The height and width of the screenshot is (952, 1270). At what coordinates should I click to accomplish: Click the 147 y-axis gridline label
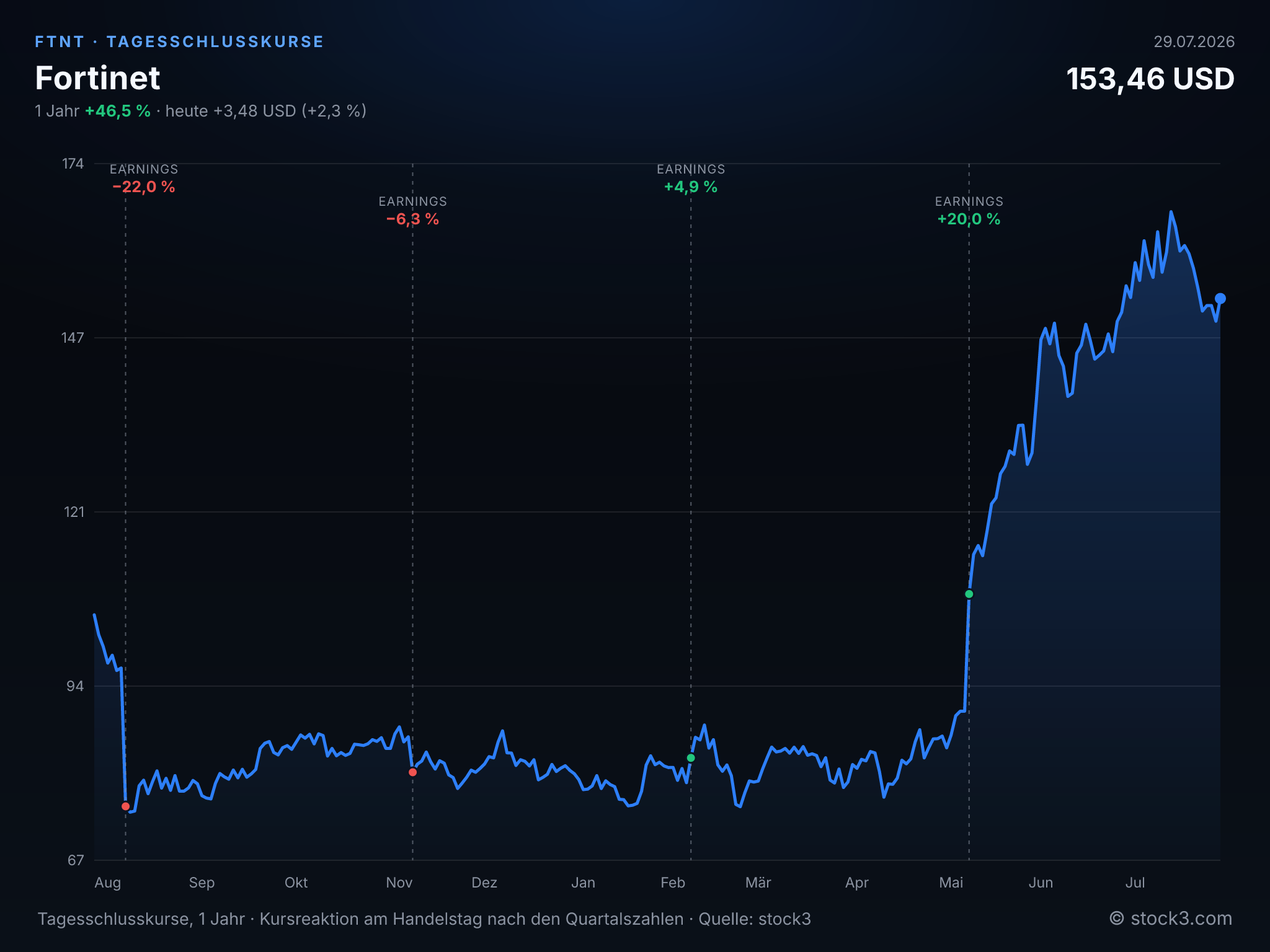click(73, 338)
